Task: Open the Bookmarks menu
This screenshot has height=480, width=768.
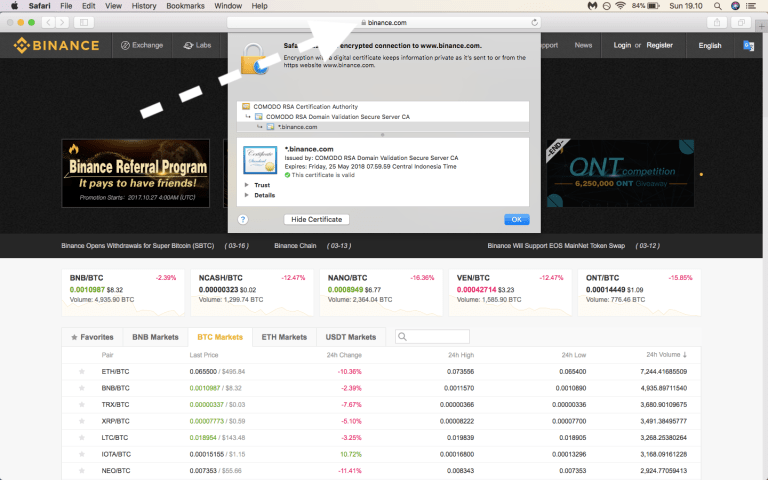Action: point(185,6)
